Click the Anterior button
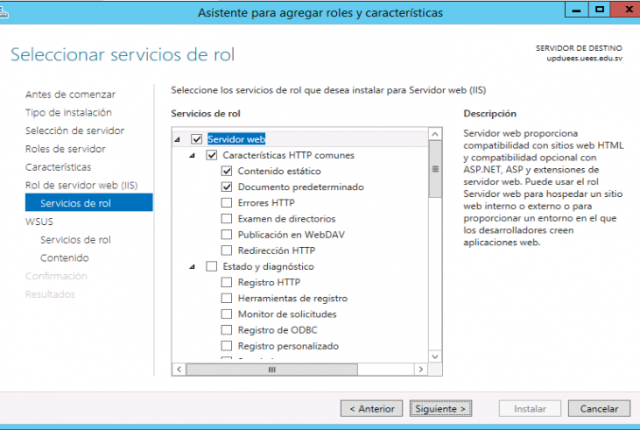 point(371,409)
